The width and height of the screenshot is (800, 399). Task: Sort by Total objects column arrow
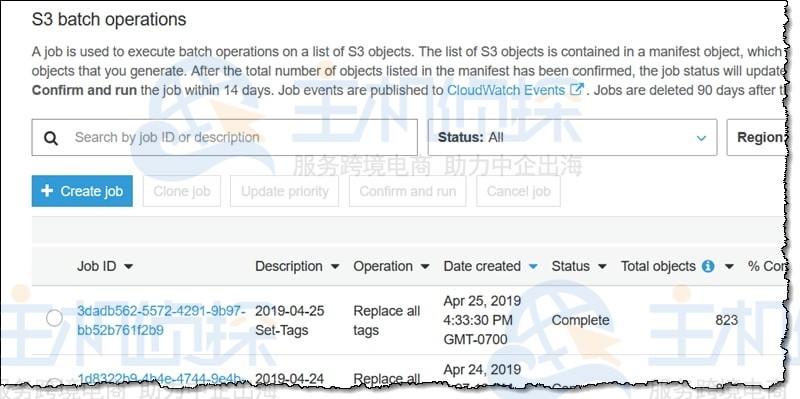pyautogui.click(x=729, y=267)
